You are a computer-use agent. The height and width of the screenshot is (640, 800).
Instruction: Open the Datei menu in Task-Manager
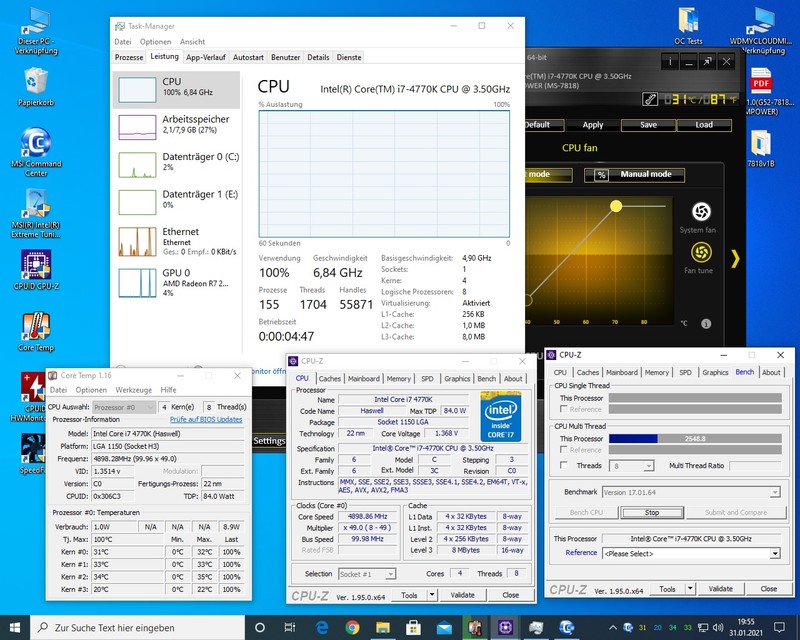(123, 41)
